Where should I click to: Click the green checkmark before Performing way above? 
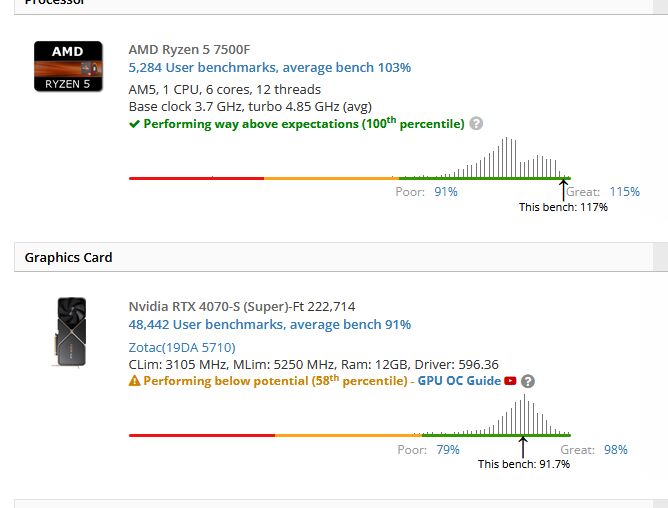tap(134, 124)
